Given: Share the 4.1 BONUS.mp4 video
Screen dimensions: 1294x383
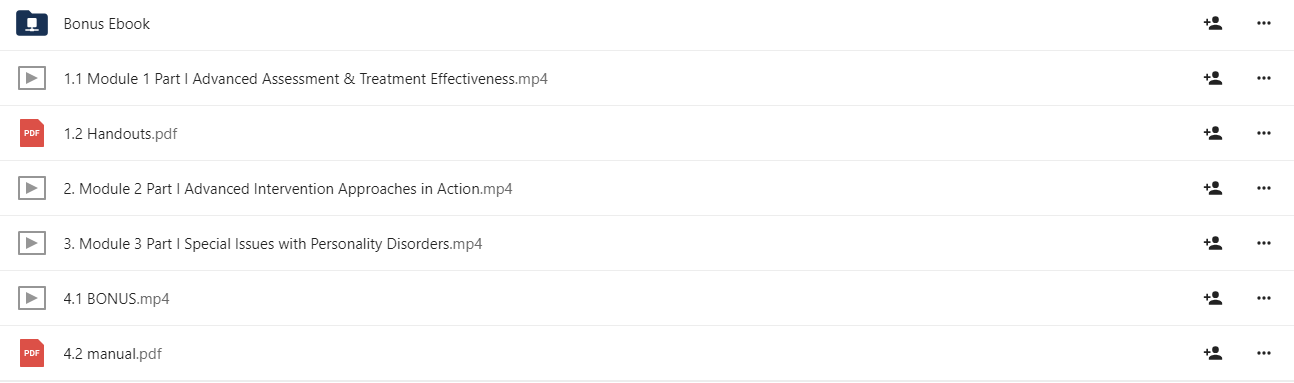Looking at the screenshot, I should [x=1213, y=298].
